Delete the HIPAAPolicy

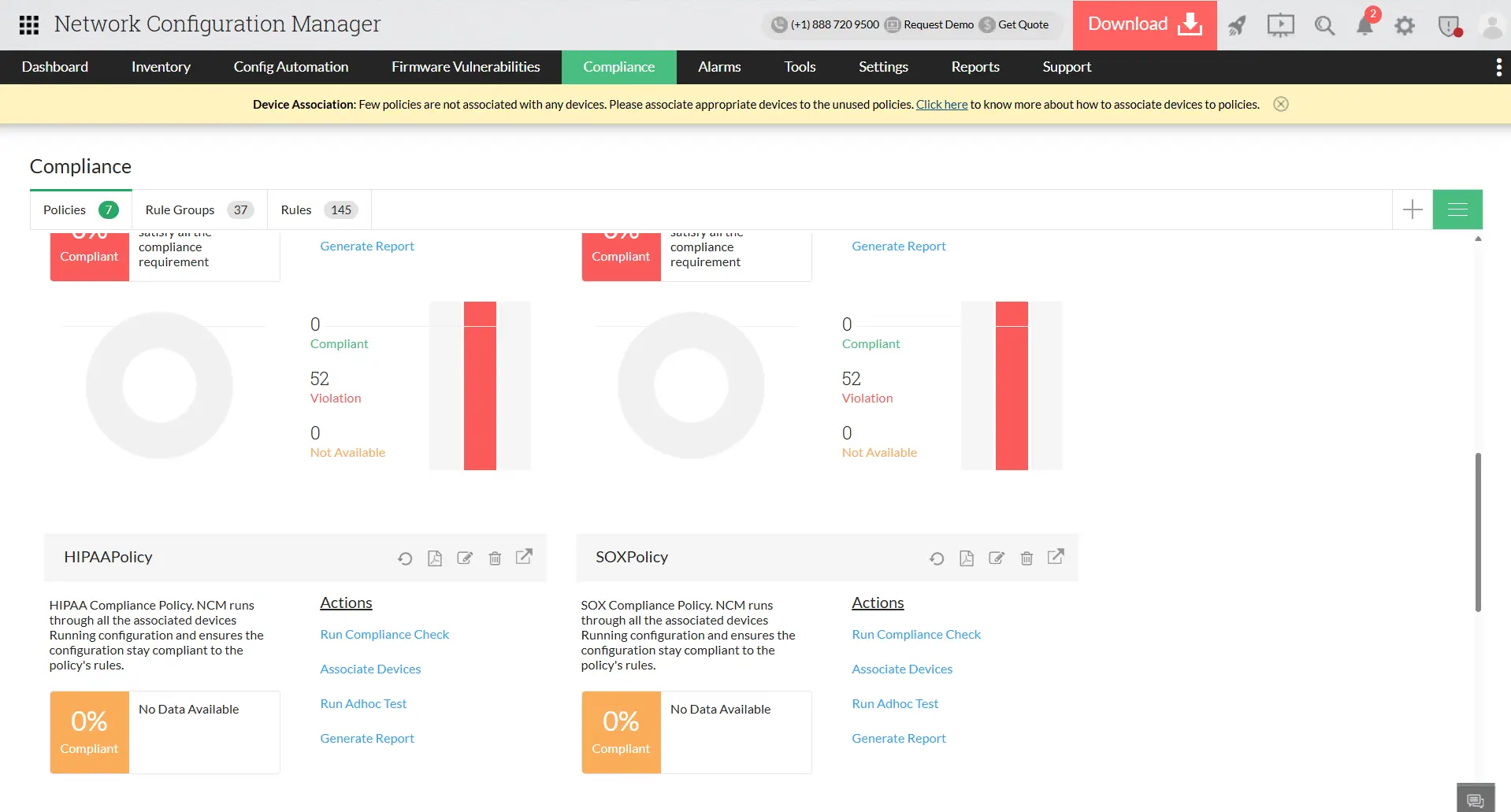[x=495, y=558]
